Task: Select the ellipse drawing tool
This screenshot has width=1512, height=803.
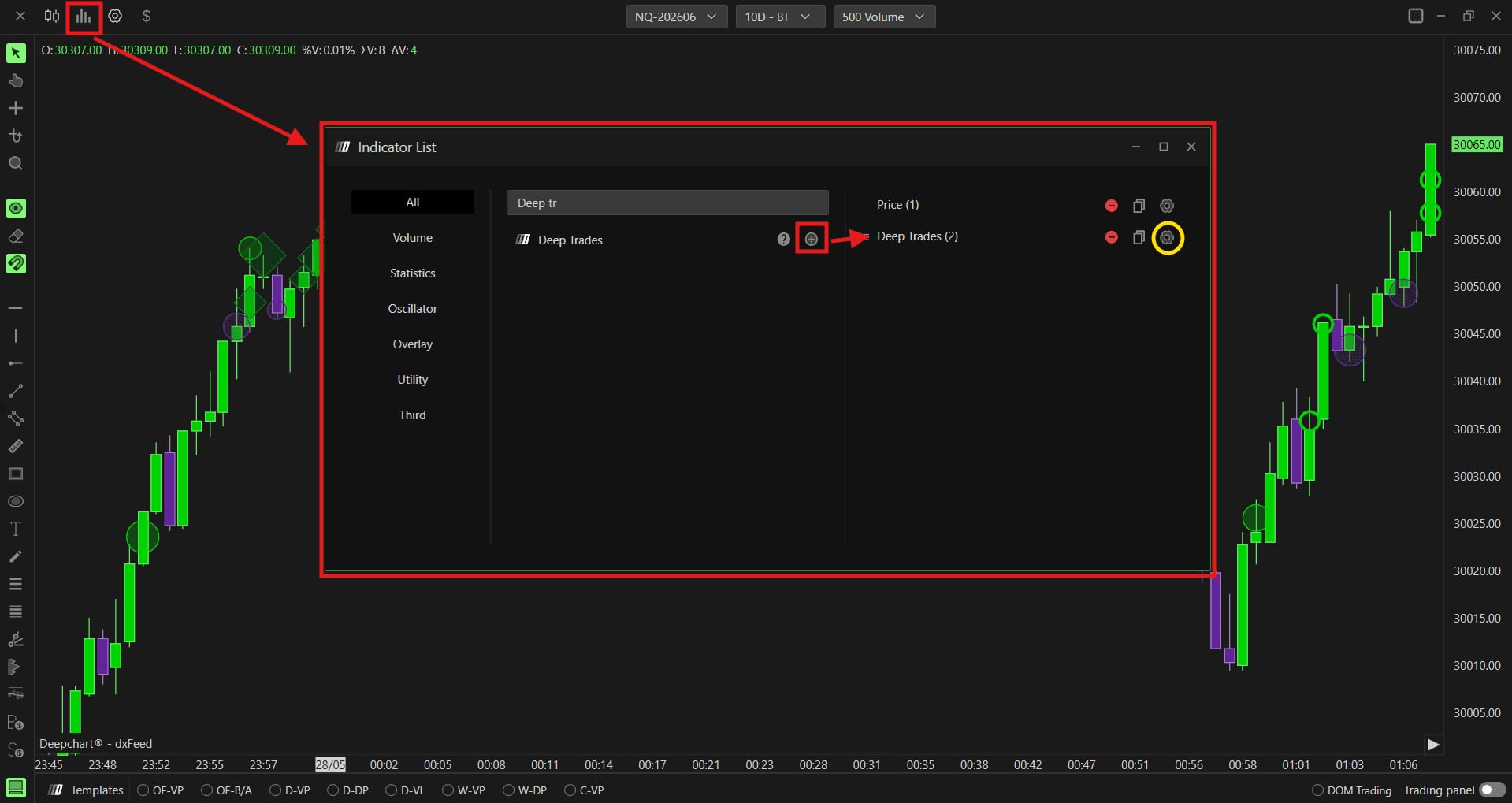Action: [16, 501]
